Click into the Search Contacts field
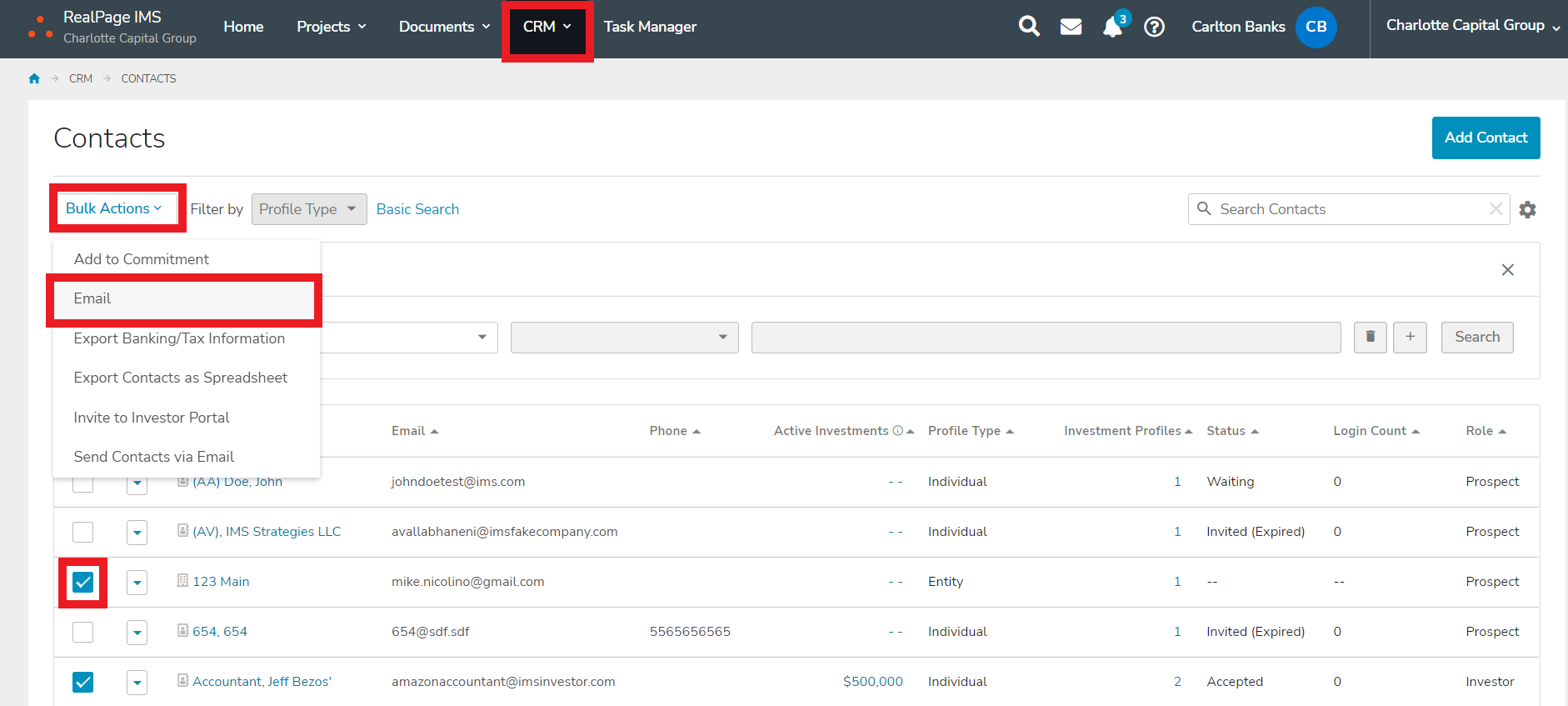The height and width of the screenshot is (706, 1568). tap(1350, 209)
